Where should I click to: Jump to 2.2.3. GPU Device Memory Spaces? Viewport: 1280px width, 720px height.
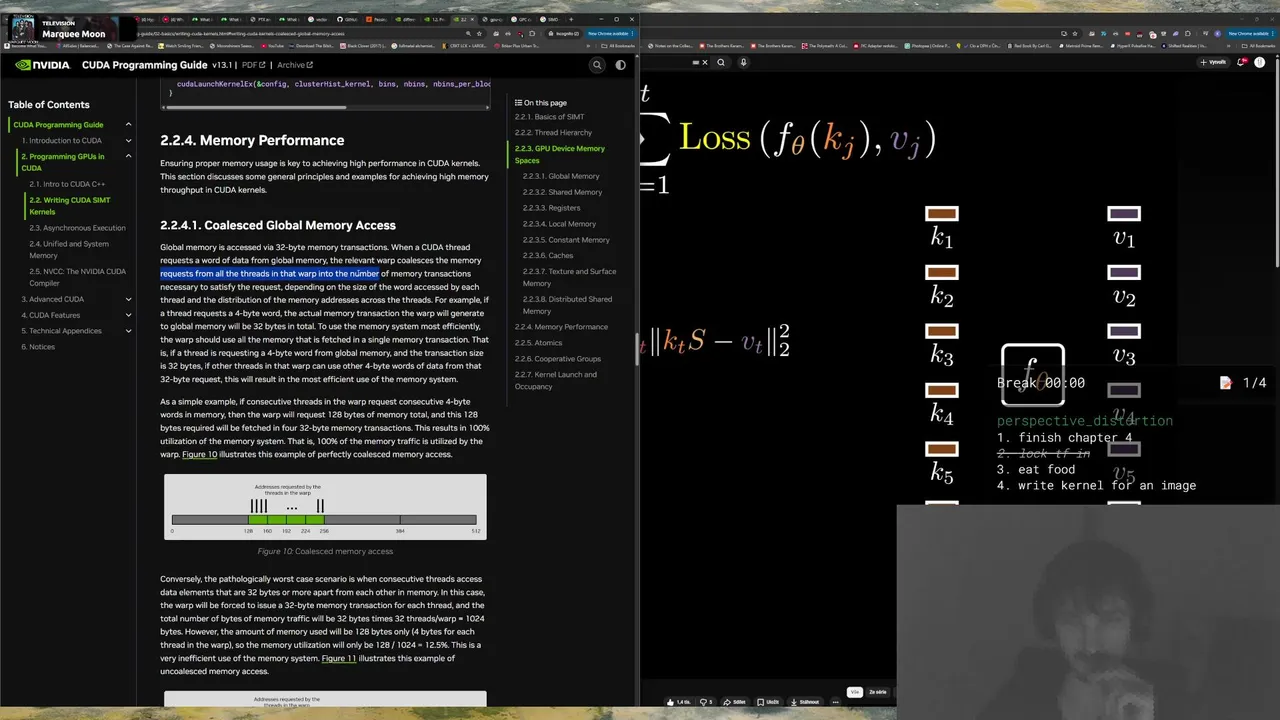[560, 154]
